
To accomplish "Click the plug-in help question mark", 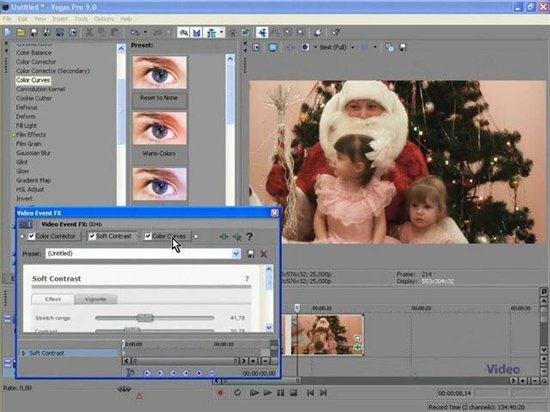I will click(249, 237).
